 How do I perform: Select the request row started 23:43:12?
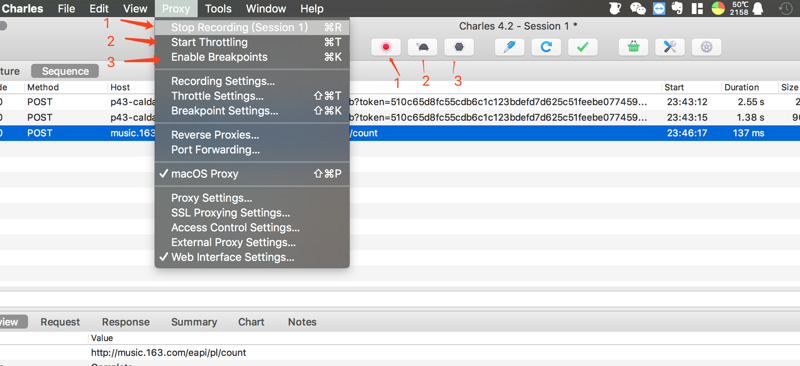pyautogui.click(x=400, y=102)
